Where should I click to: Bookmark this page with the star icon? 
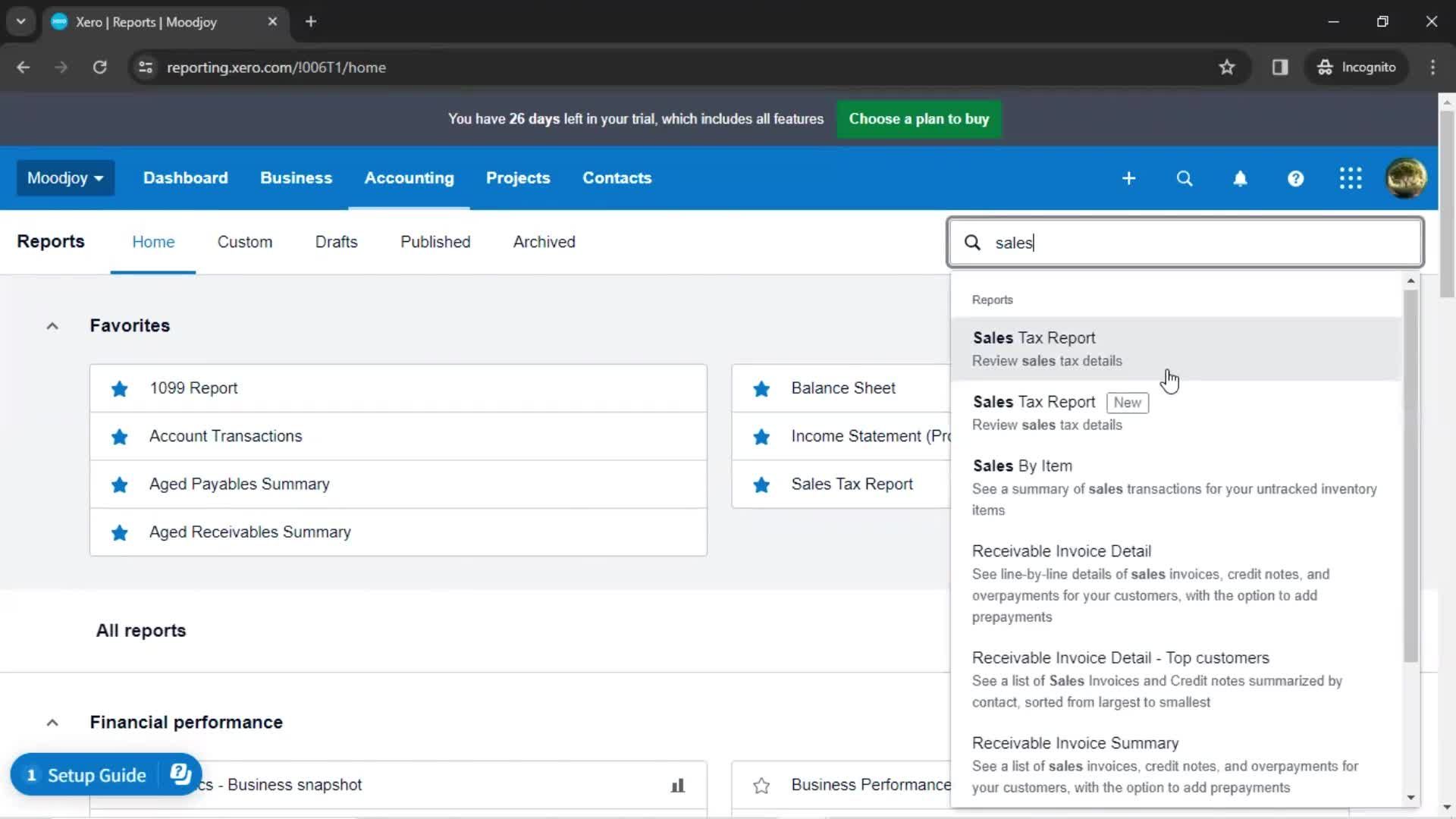coord(1227,67)
